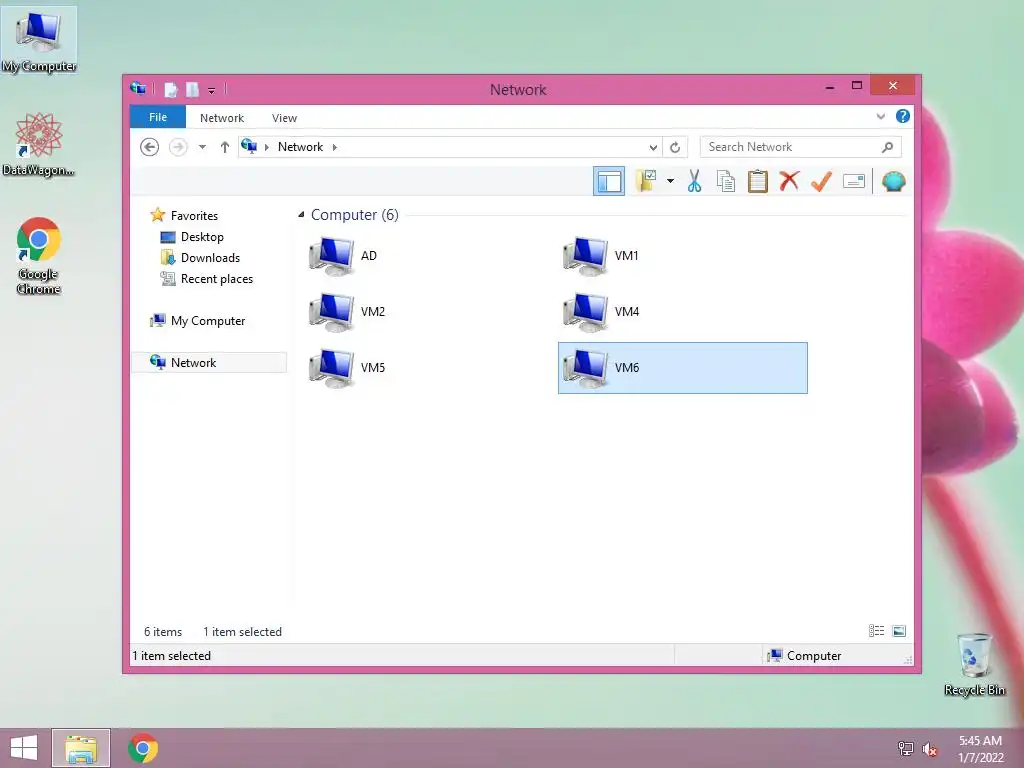Click the Search Network field
The width and height of the screenshot is (1024, 768).
click(x=801, y=147)
